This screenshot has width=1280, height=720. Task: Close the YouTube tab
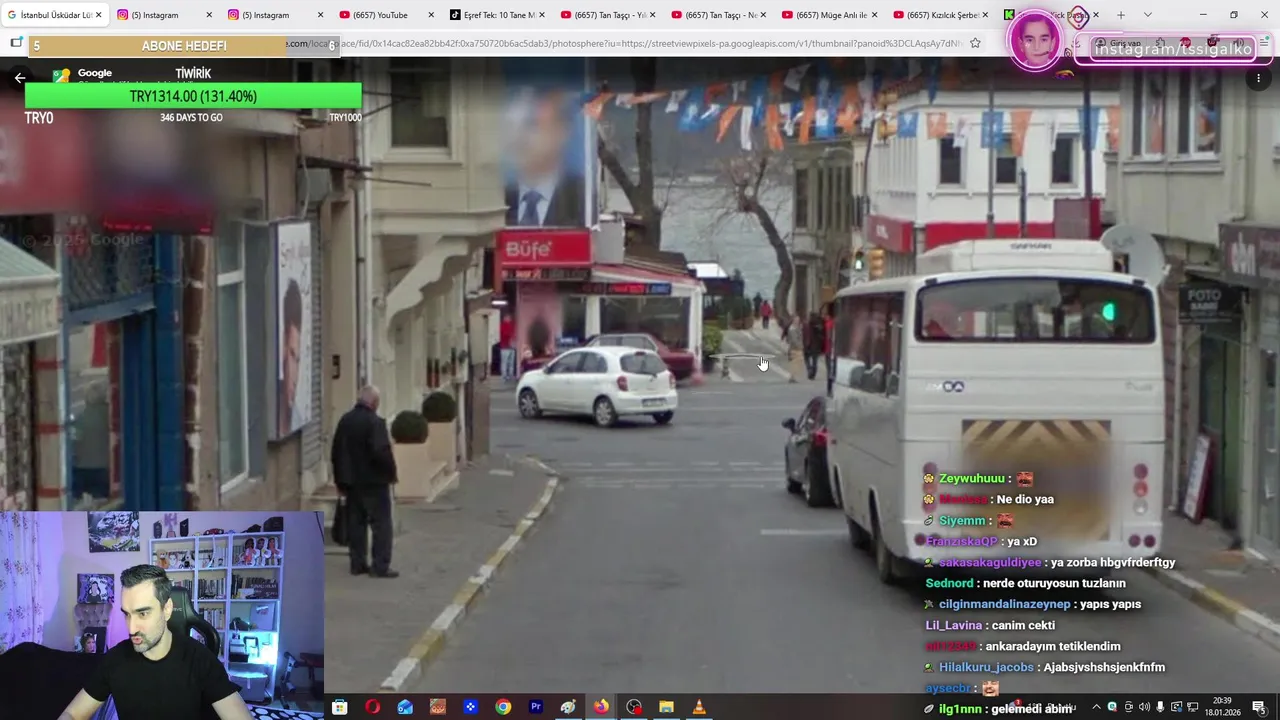click(x=431, y=15)
